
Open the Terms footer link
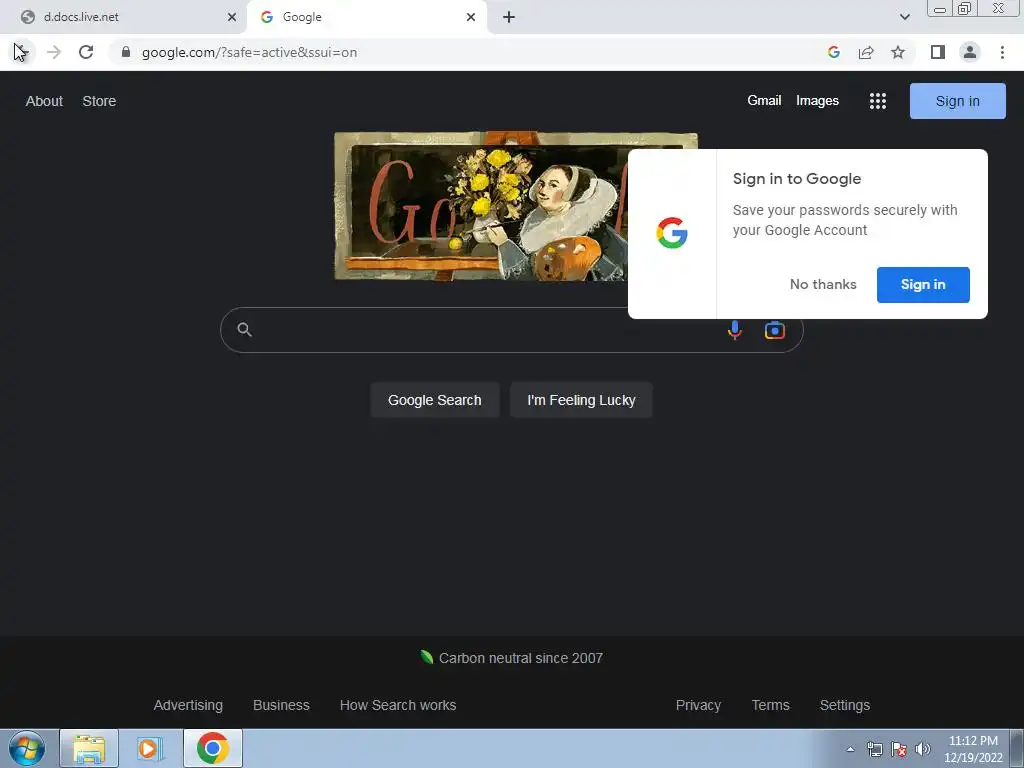click(x=771, y=705)
